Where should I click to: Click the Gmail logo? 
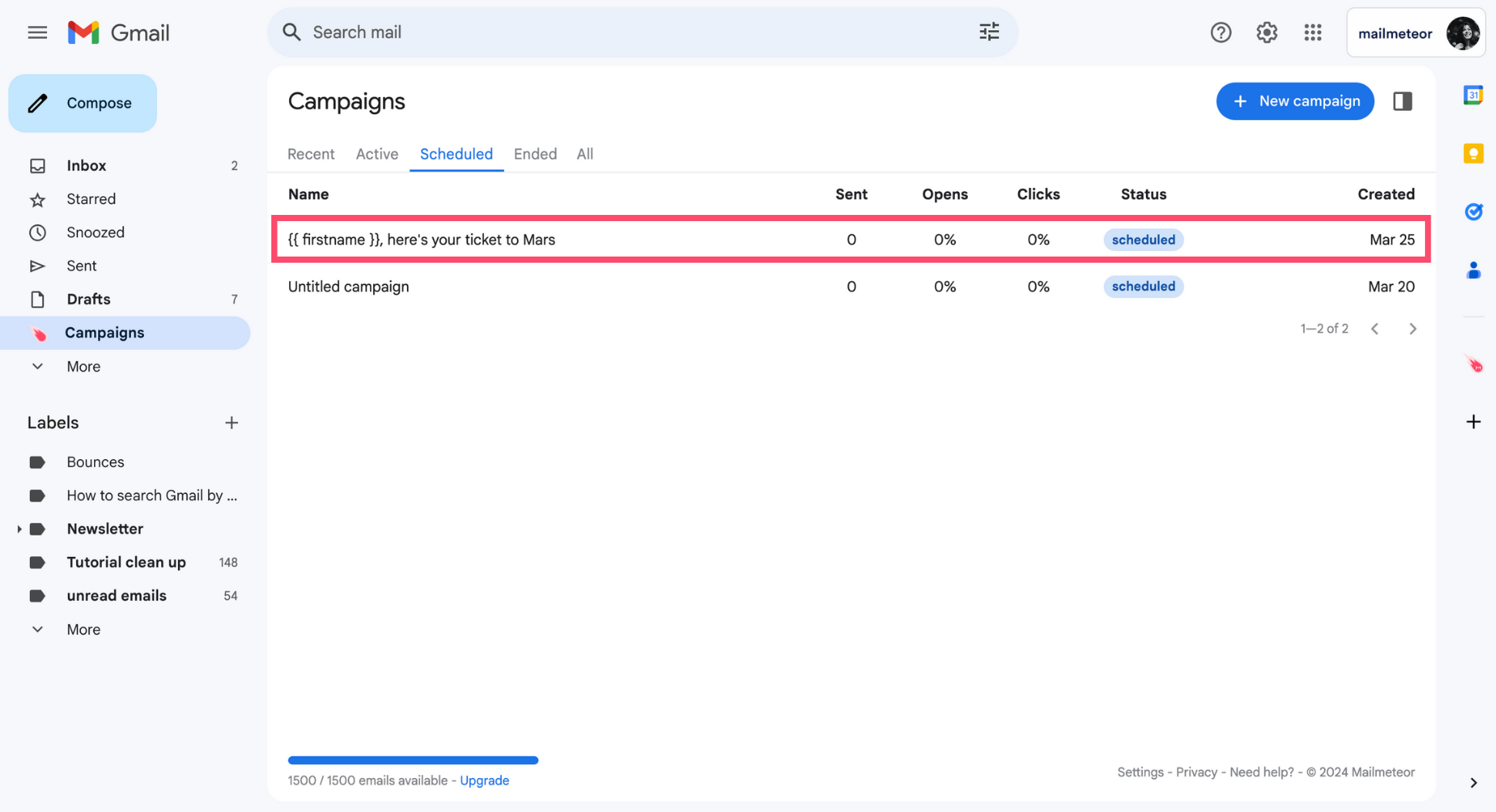tap(119, 32)
